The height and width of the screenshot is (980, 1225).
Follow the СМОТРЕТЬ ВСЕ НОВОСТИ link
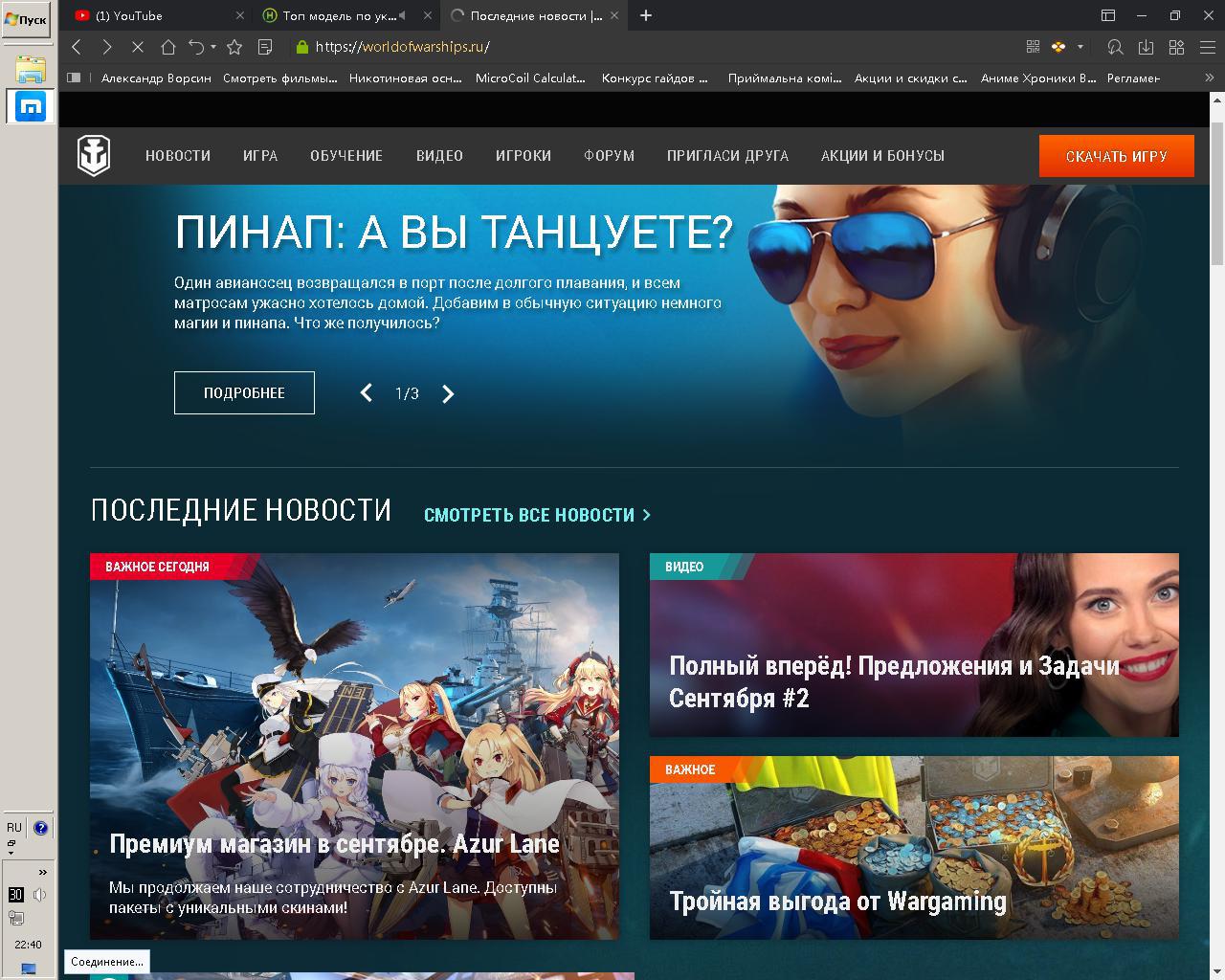[537, 515]
